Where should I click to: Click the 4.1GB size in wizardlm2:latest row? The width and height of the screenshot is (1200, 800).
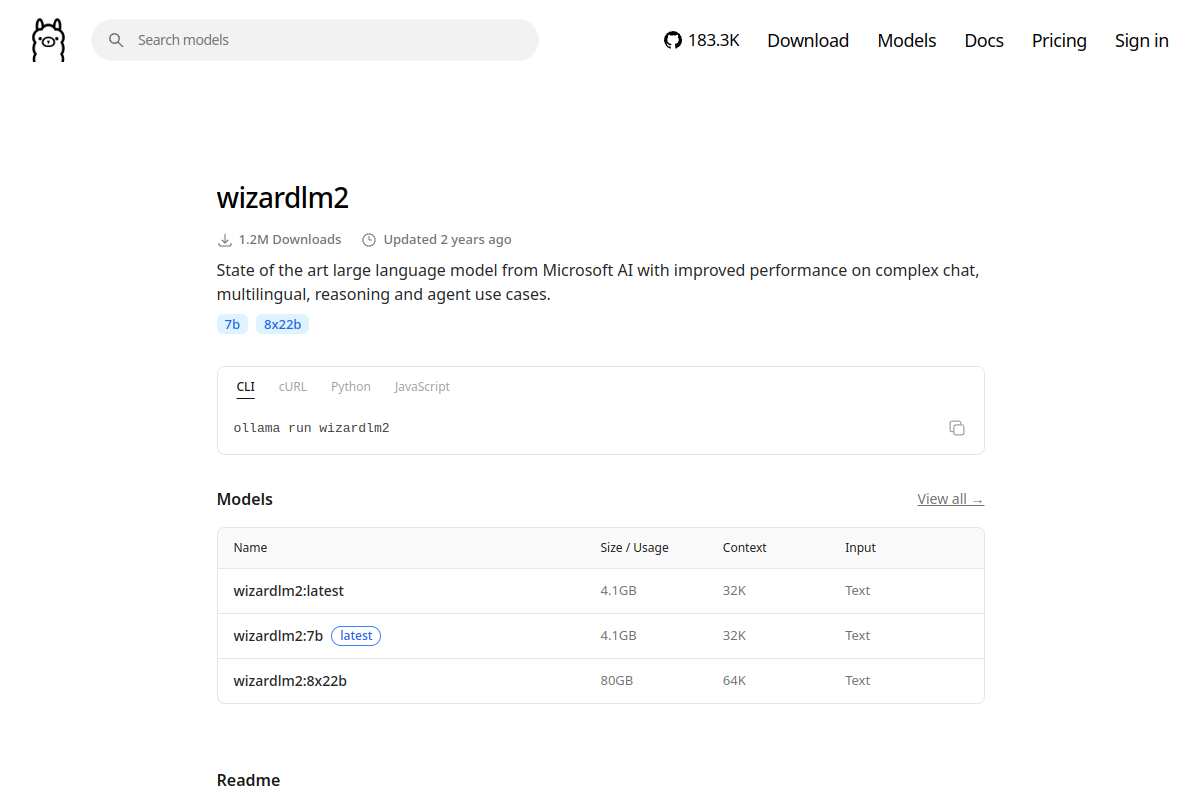(619, 591)
